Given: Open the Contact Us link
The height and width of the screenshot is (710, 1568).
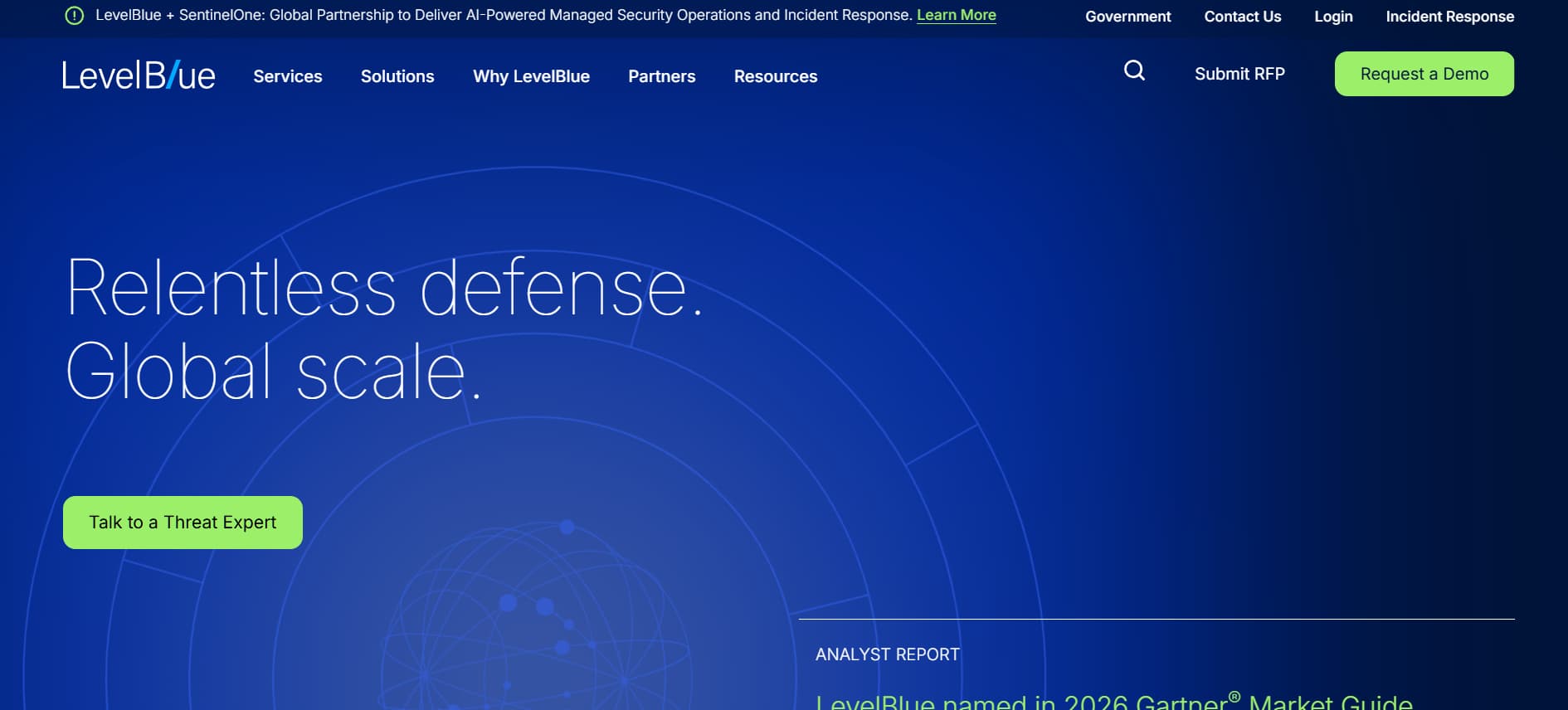Looking at the screenshot, I should (x=1243, y=17).
